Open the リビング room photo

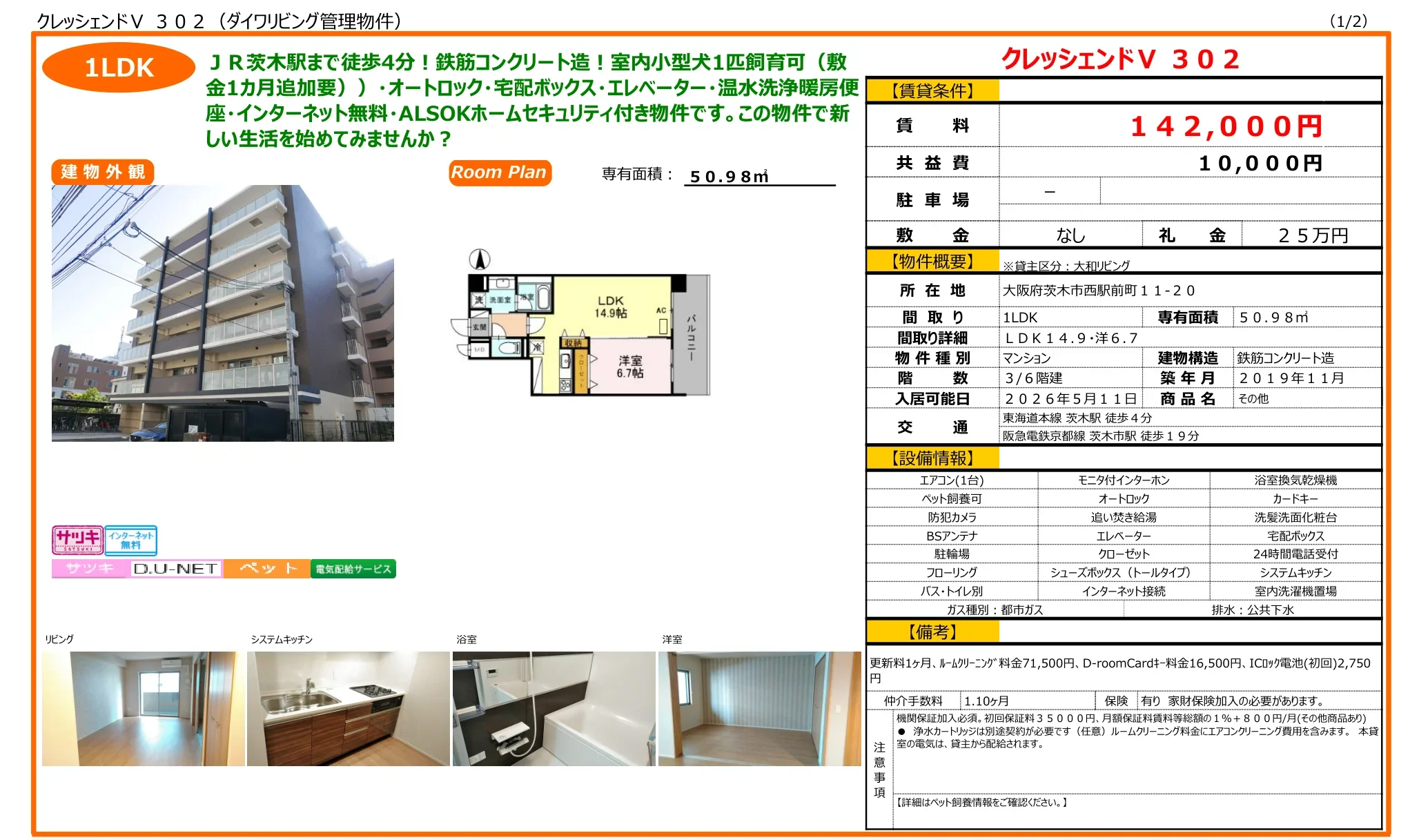pyautogui.click(x=143, y=708)
